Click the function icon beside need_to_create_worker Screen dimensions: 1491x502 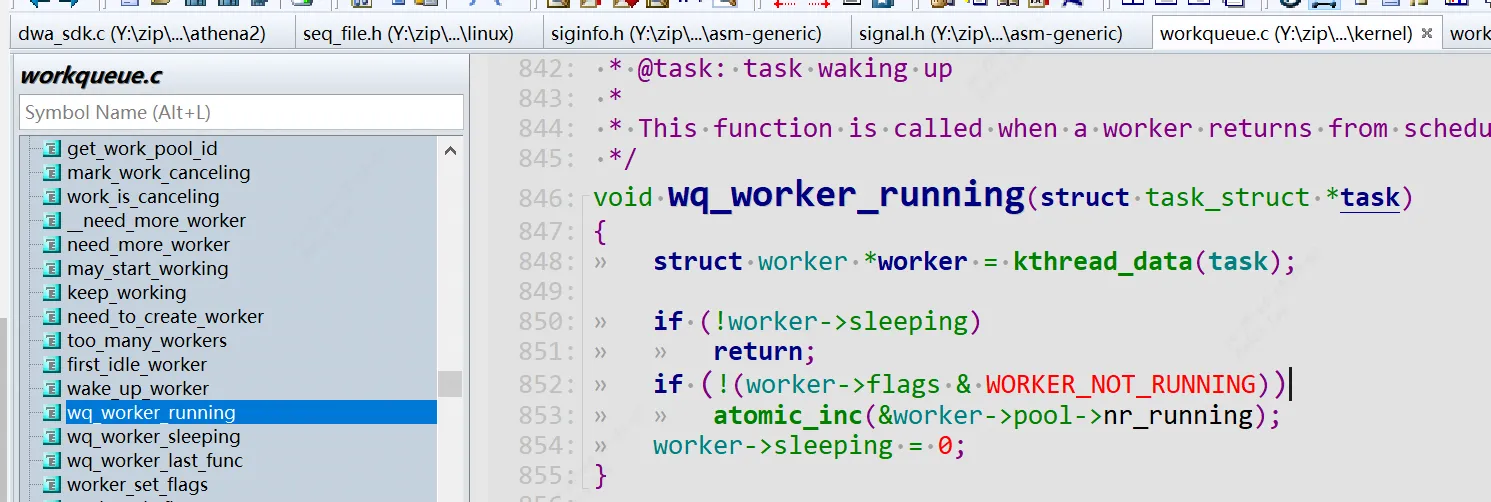pyautogui.click(x=52, y=317)
